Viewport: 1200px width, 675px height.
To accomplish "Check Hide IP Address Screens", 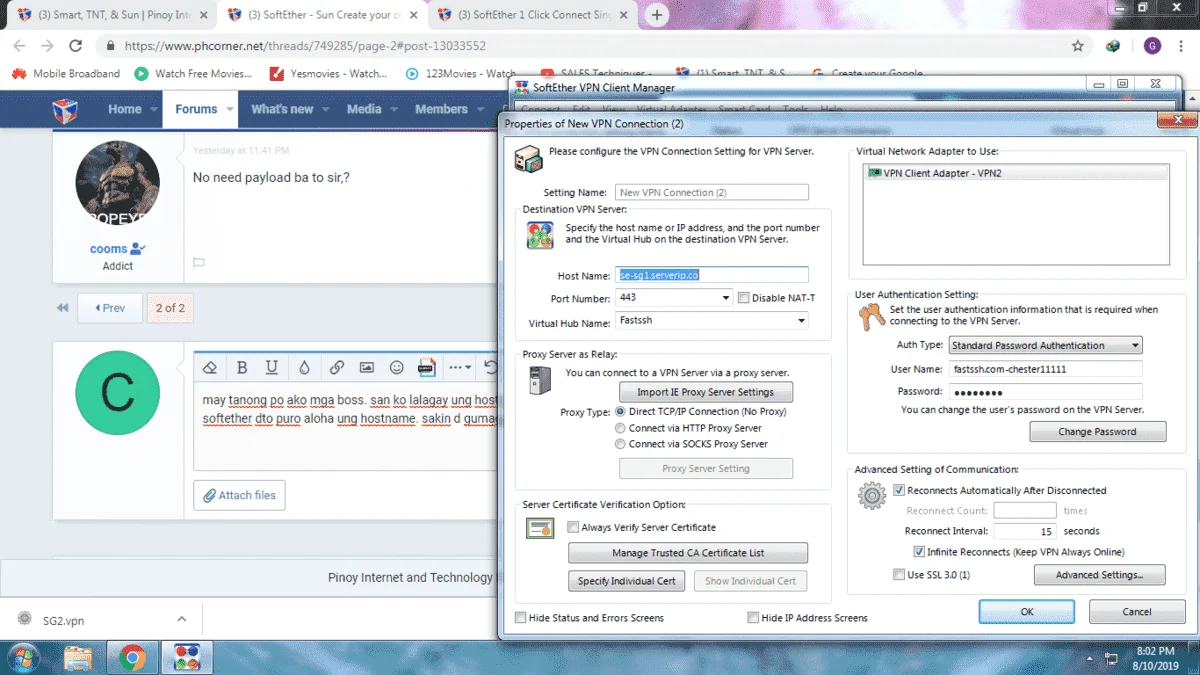I will pos(753,618).
